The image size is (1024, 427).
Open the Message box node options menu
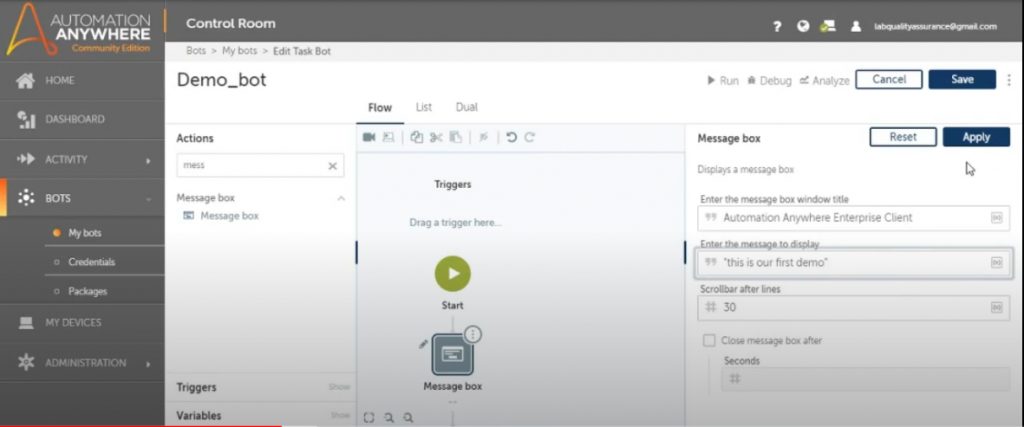pyautogui.click(x=472, y=335)
